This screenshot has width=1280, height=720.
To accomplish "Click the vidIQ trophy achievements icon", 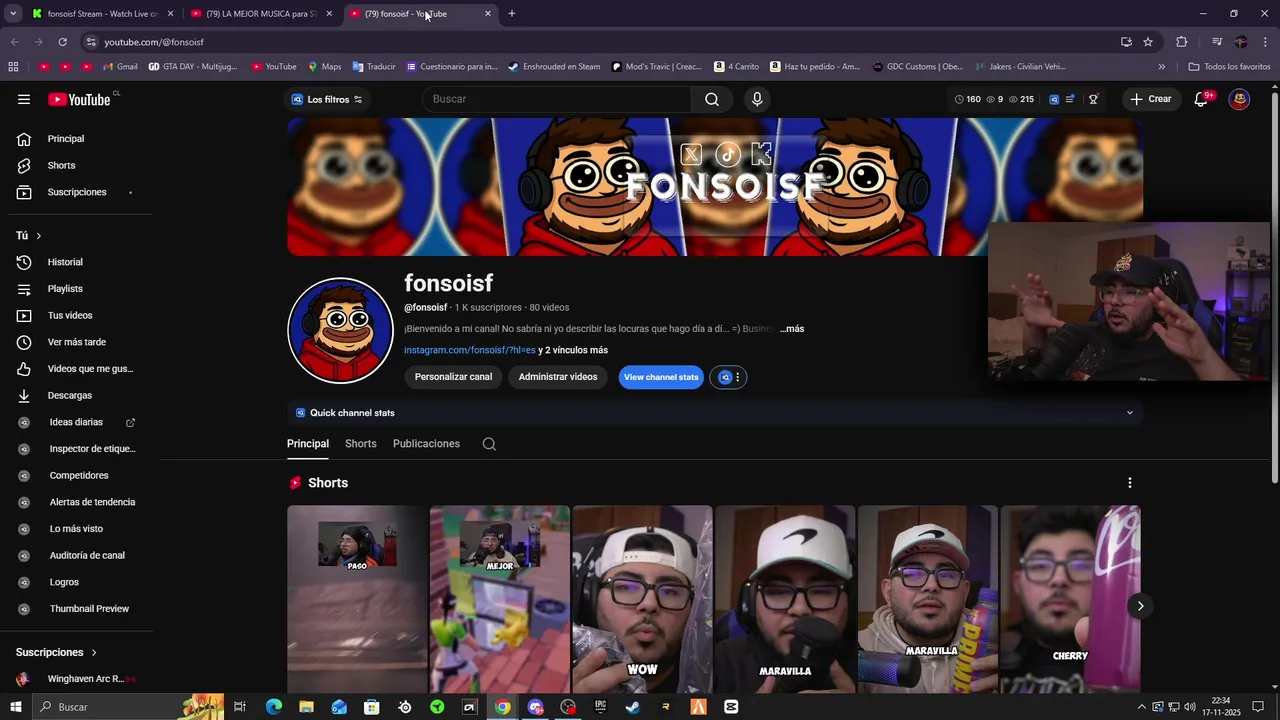I will click(1094, 99).
